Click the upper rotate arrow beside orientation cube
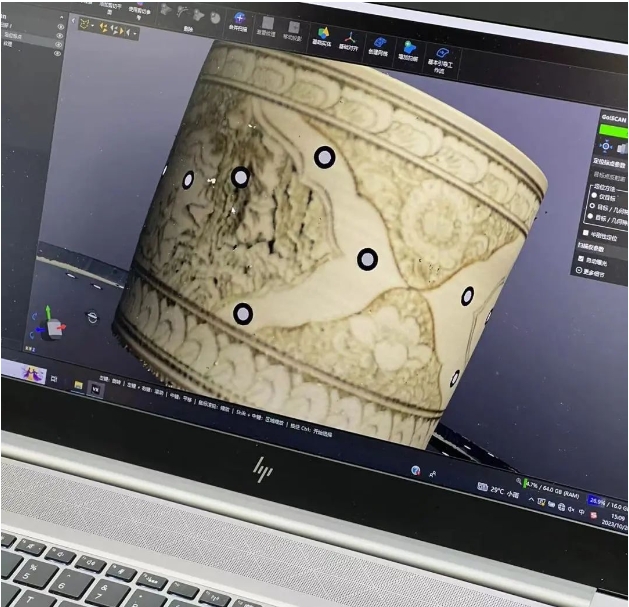The image size is (629, 607). click(34, 317)
